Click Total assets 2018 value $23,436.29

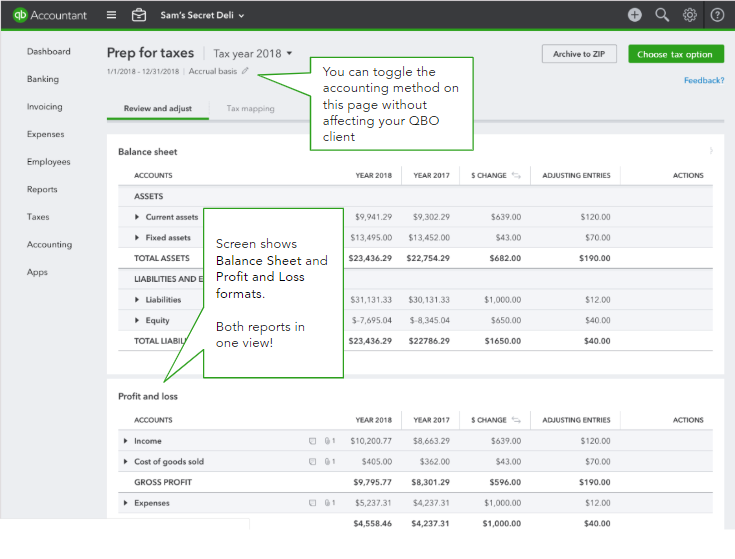[x=370, y=258]
